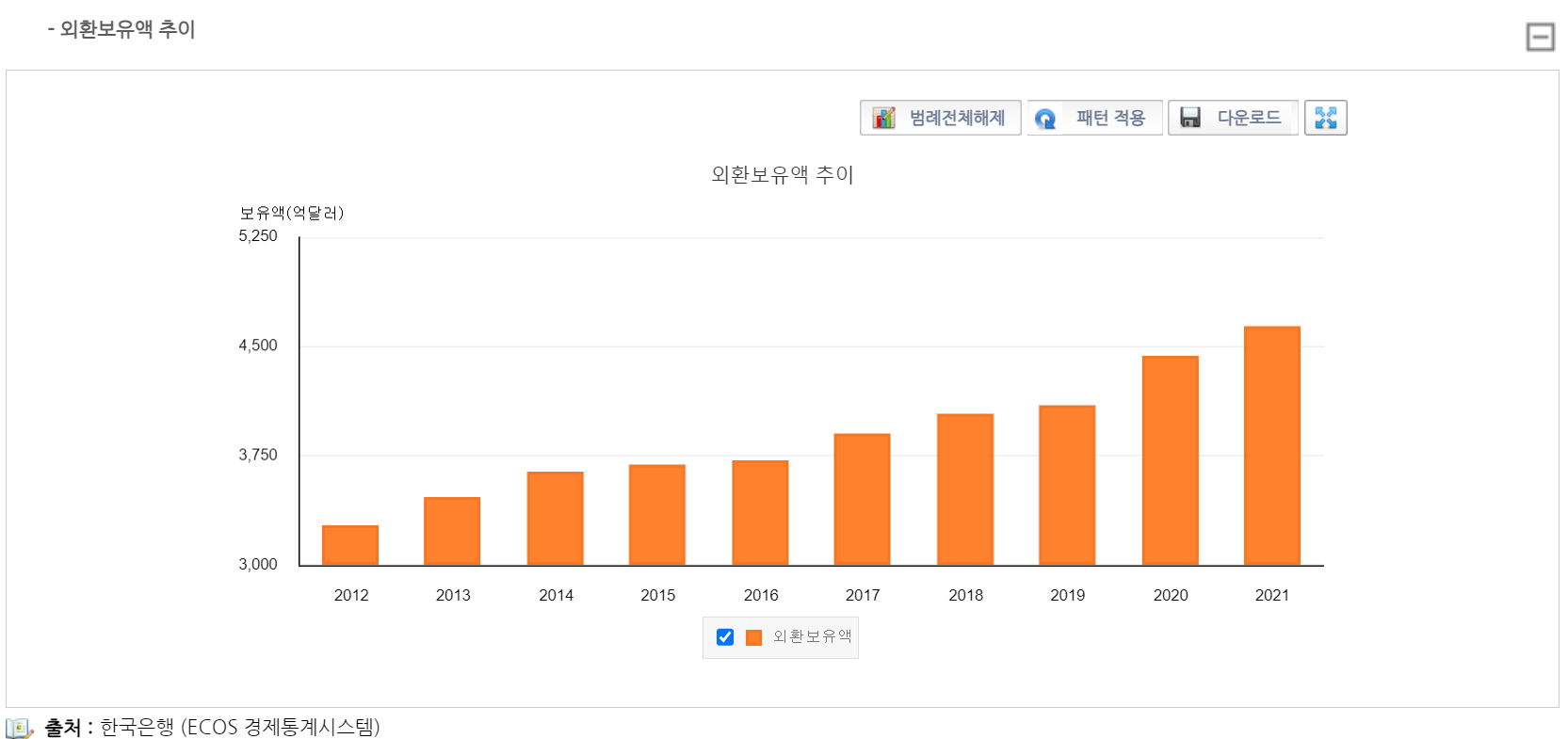Click the blue pattern icon beside 패턴 적용
The height and width of the screenshot is (739, 1568).
click(1045, 119)
